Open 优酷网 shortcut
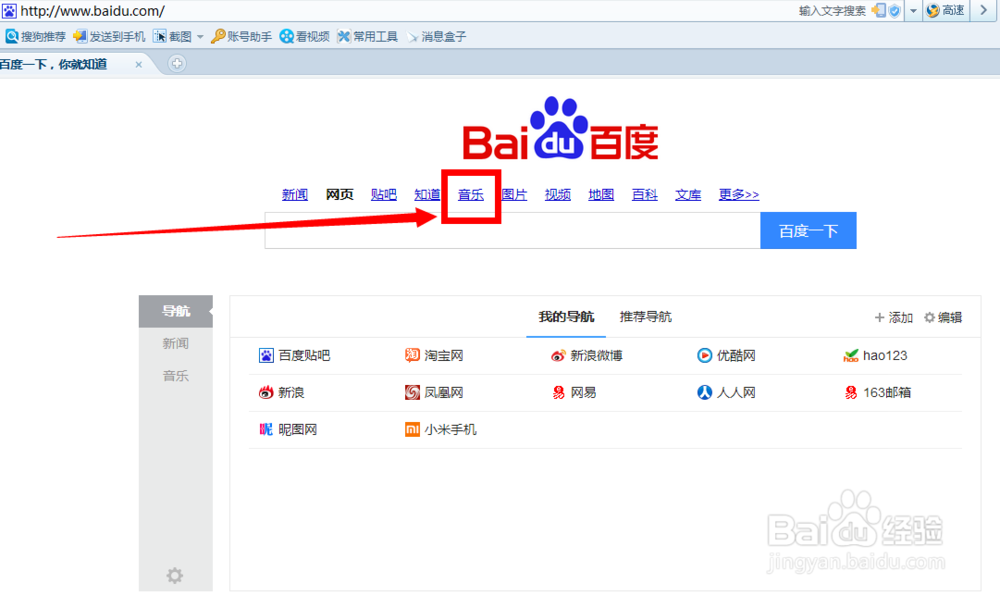Image resolution: width=1000 pixels, height=596 pixels. click(x=726, y=356)
